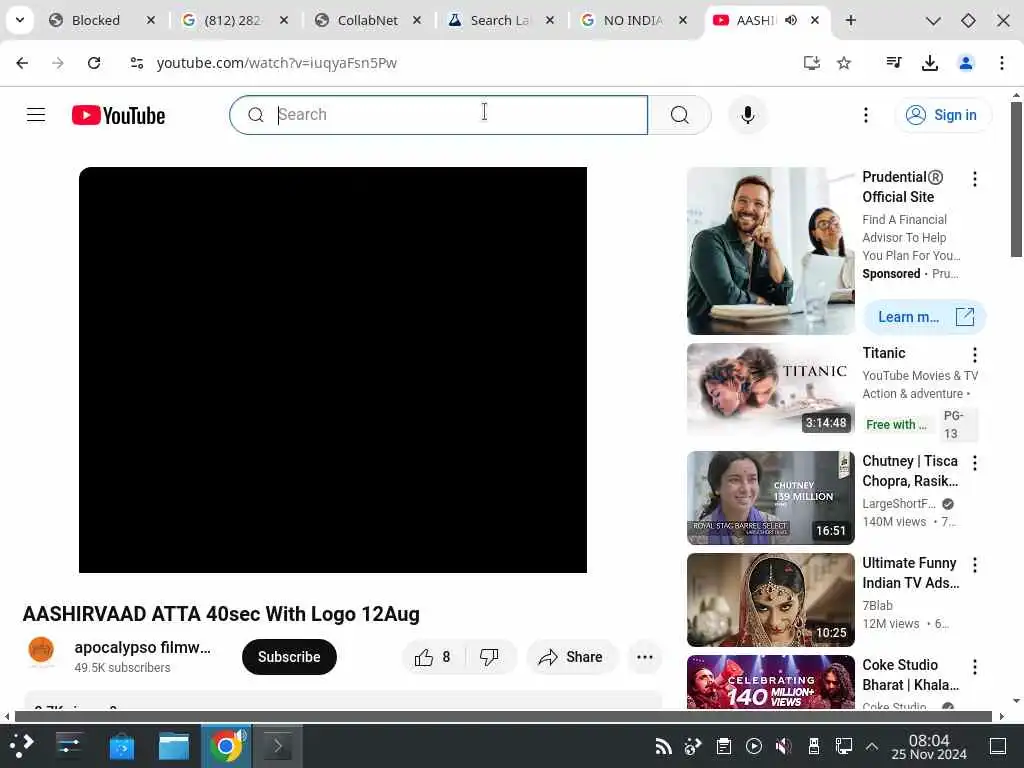The width and height of the screenshot is (1024, 768).
Task: Open Chrome three-dot menu
Action: point(1002,63)
